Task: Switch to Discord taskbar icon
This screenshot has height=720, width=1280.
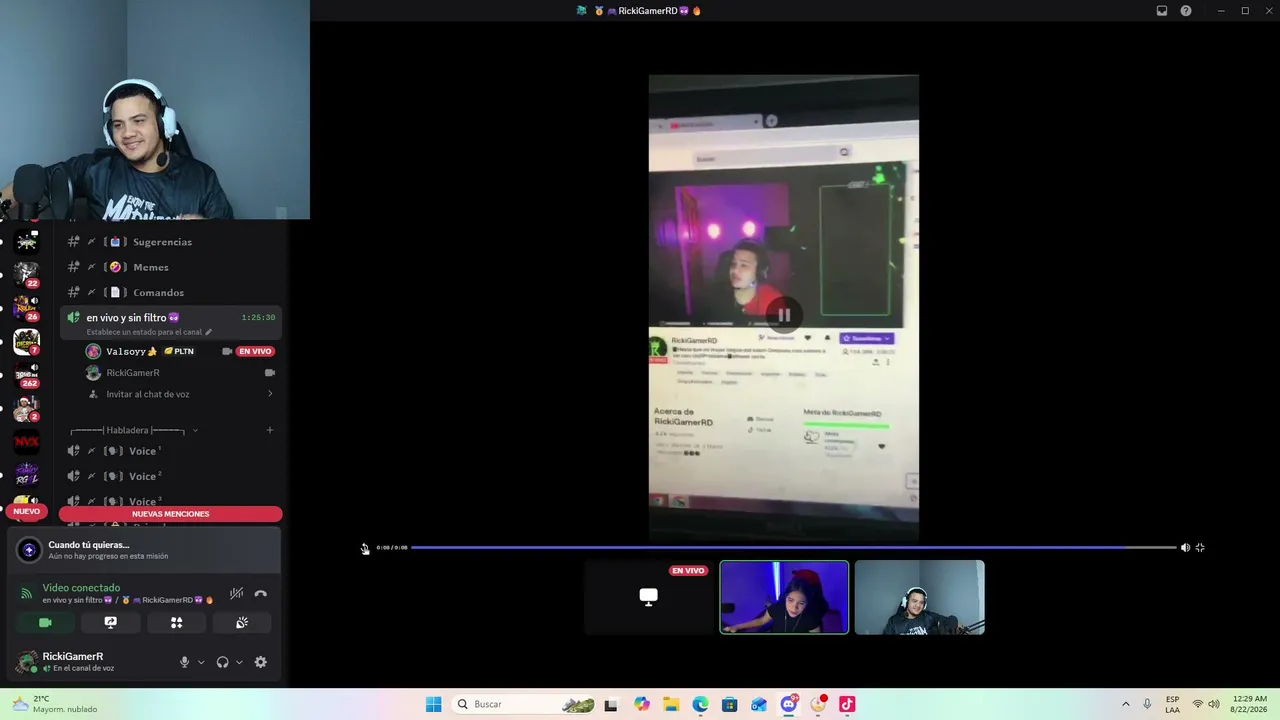Action: coord(789,704)
